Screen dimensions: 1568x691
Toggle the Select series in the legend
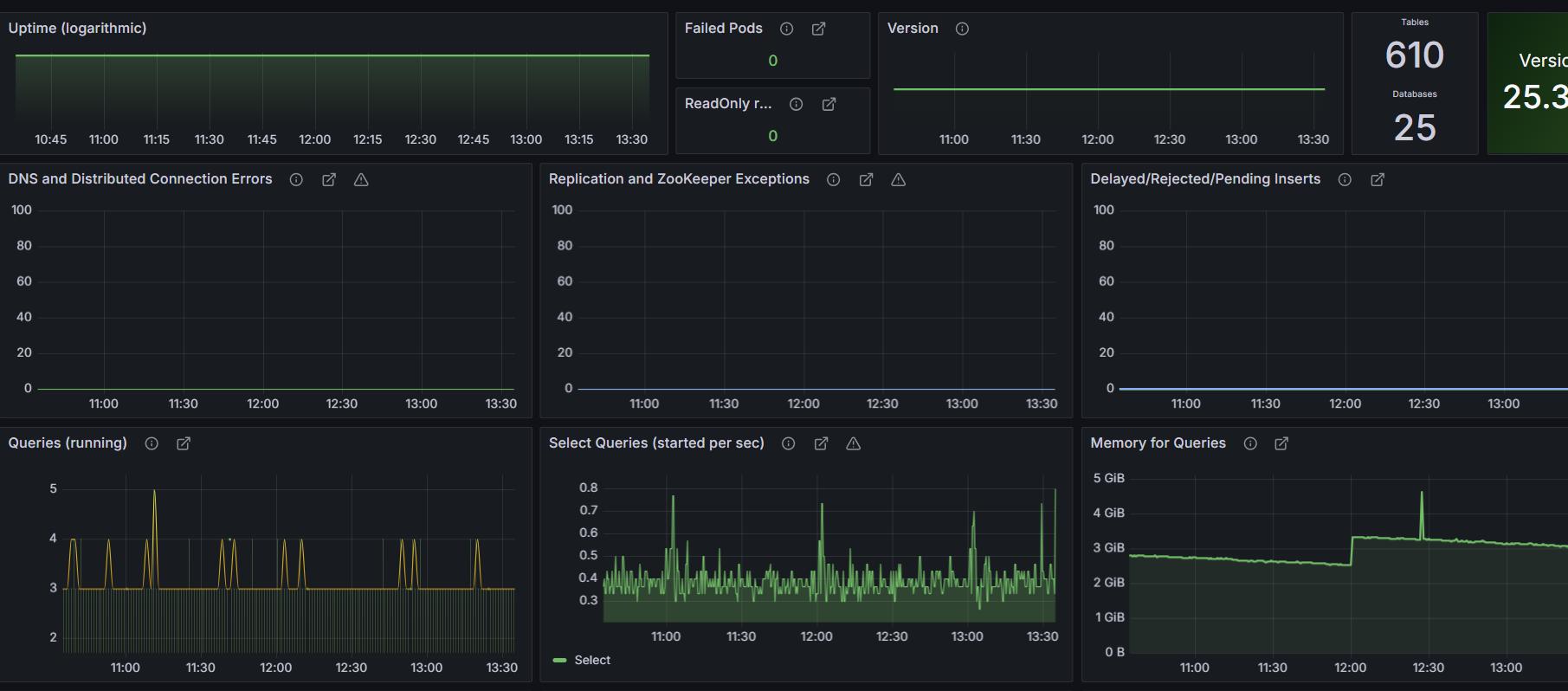point(592,660)
